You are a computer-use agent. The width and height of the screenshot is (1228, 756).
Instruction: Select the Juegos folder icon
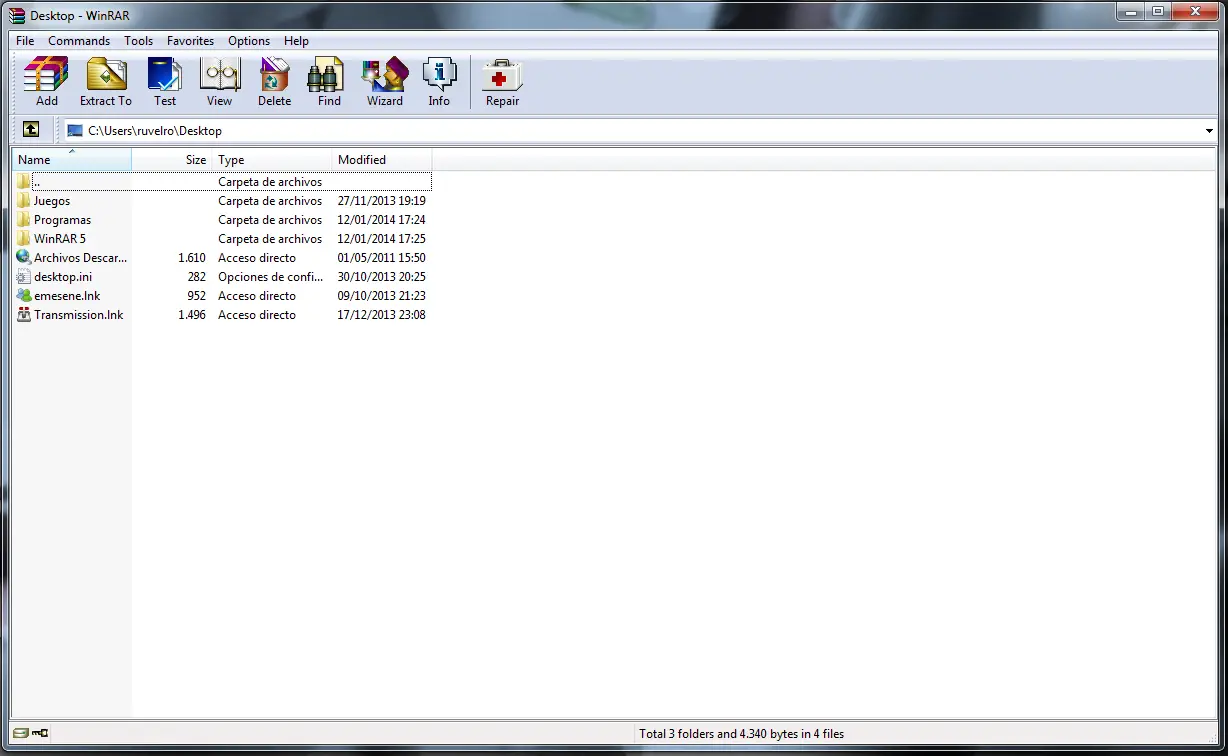24,201
